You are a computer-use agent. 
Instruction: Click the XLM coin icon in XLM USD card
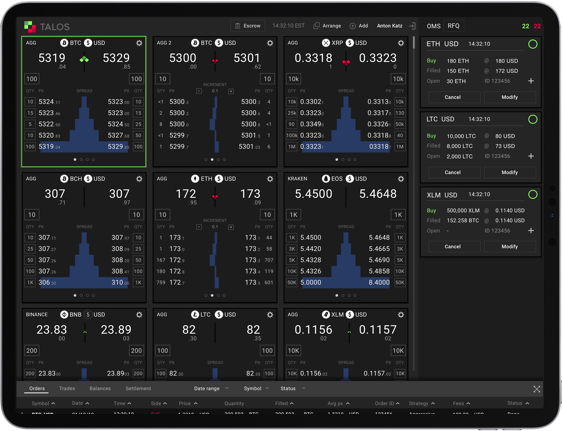(326, 315)
